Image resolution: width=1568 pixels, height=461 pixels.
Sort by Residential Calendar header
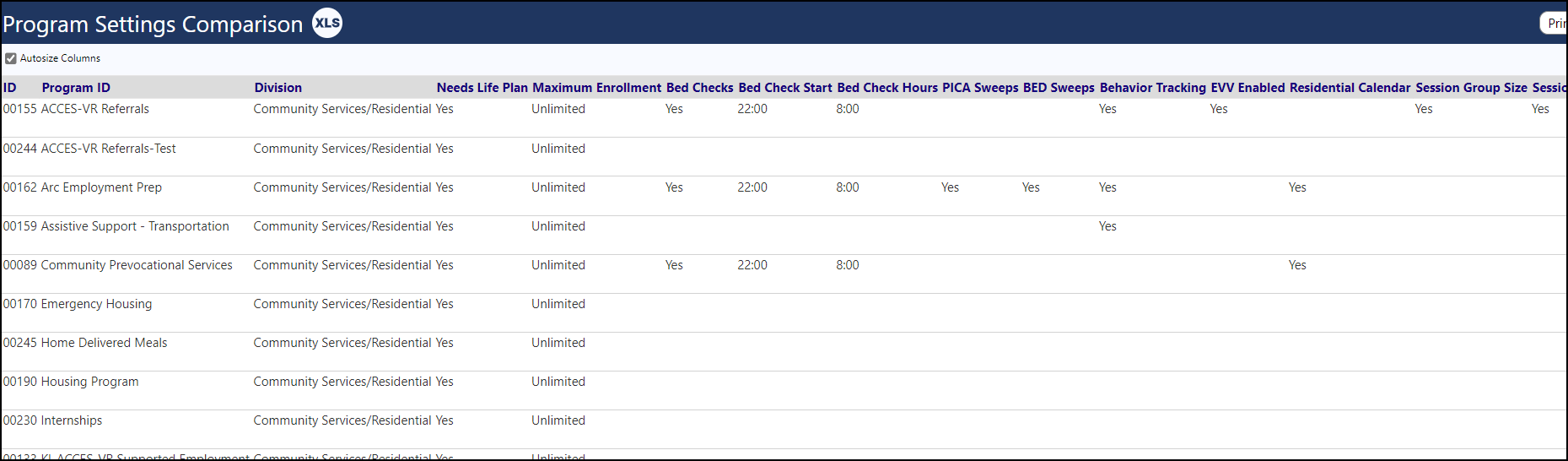(1350, 88)
